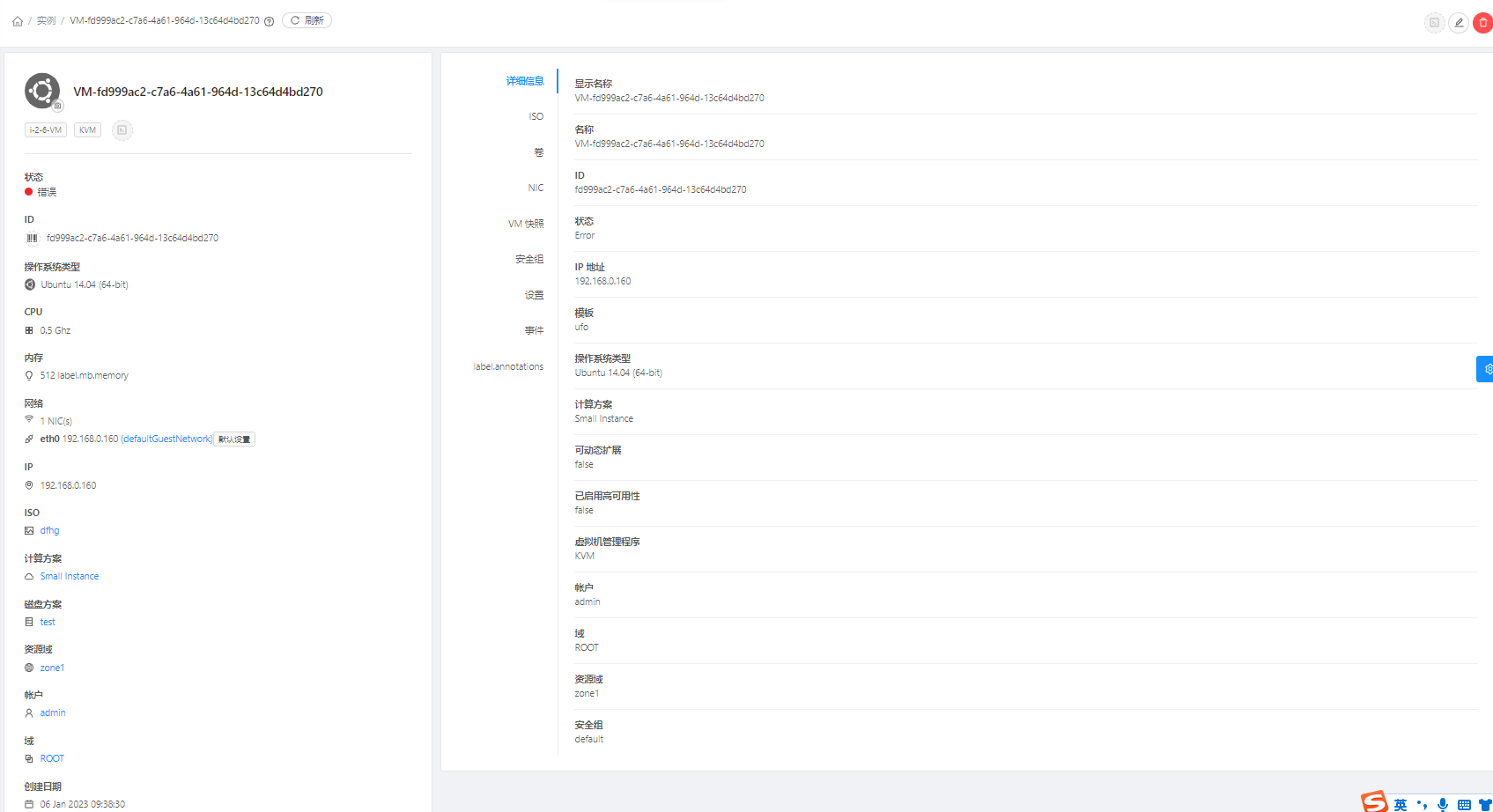Viewport: 1493px width, 812px height.
Task: Click the Sogou input method microphone icon
Action: tap(1443, 804)
